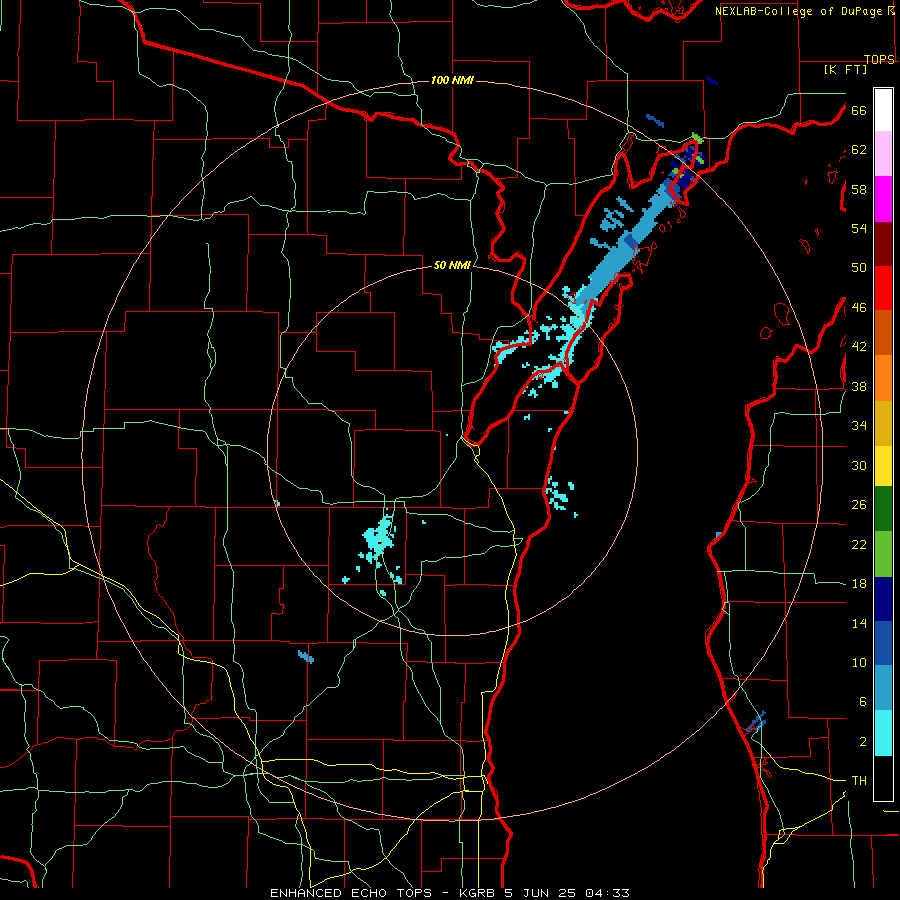Select the 50 legend label

(x=859, y=268)
